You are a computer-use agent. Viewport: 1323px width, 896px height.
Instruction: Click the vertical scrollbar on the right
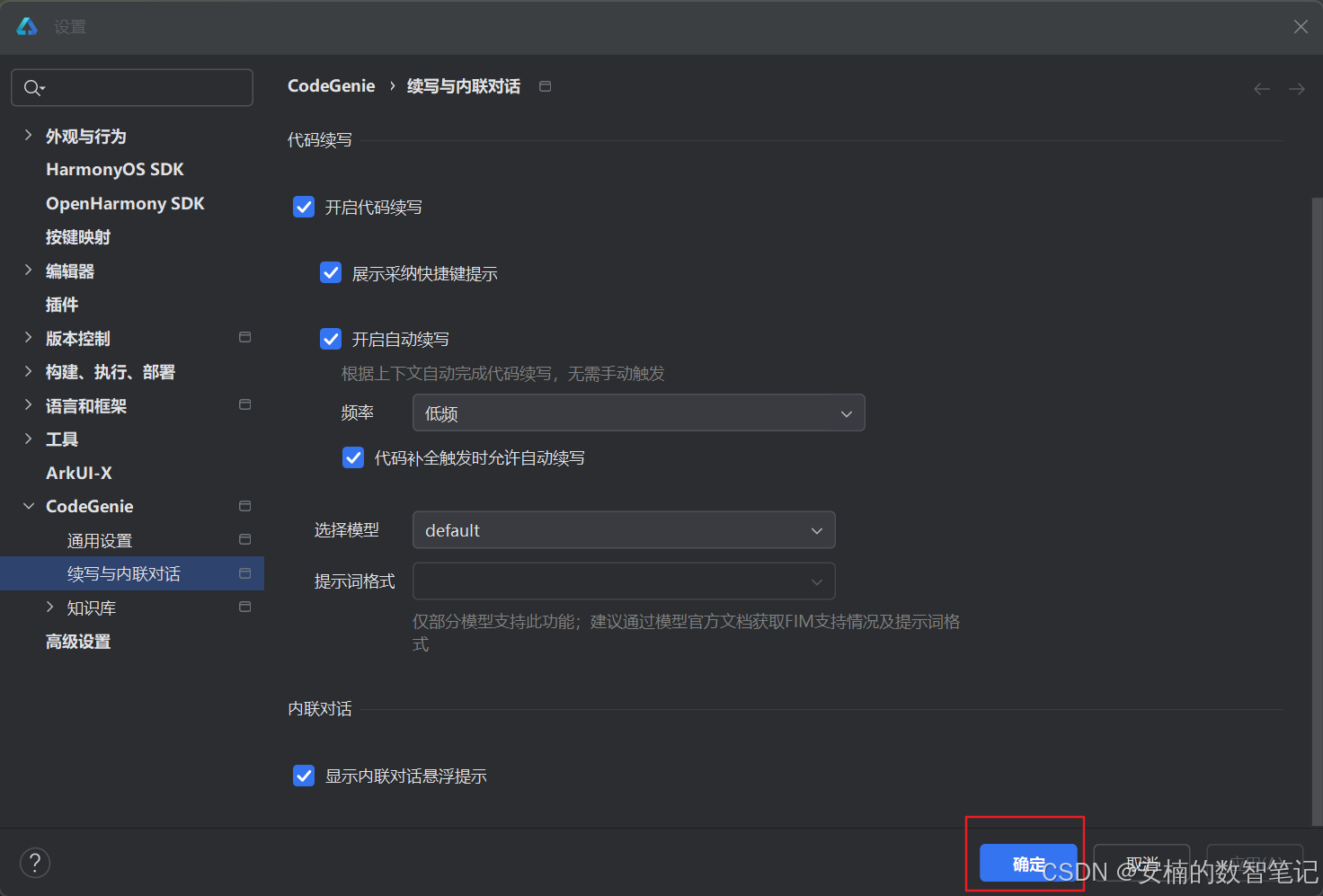[1317, 510]
